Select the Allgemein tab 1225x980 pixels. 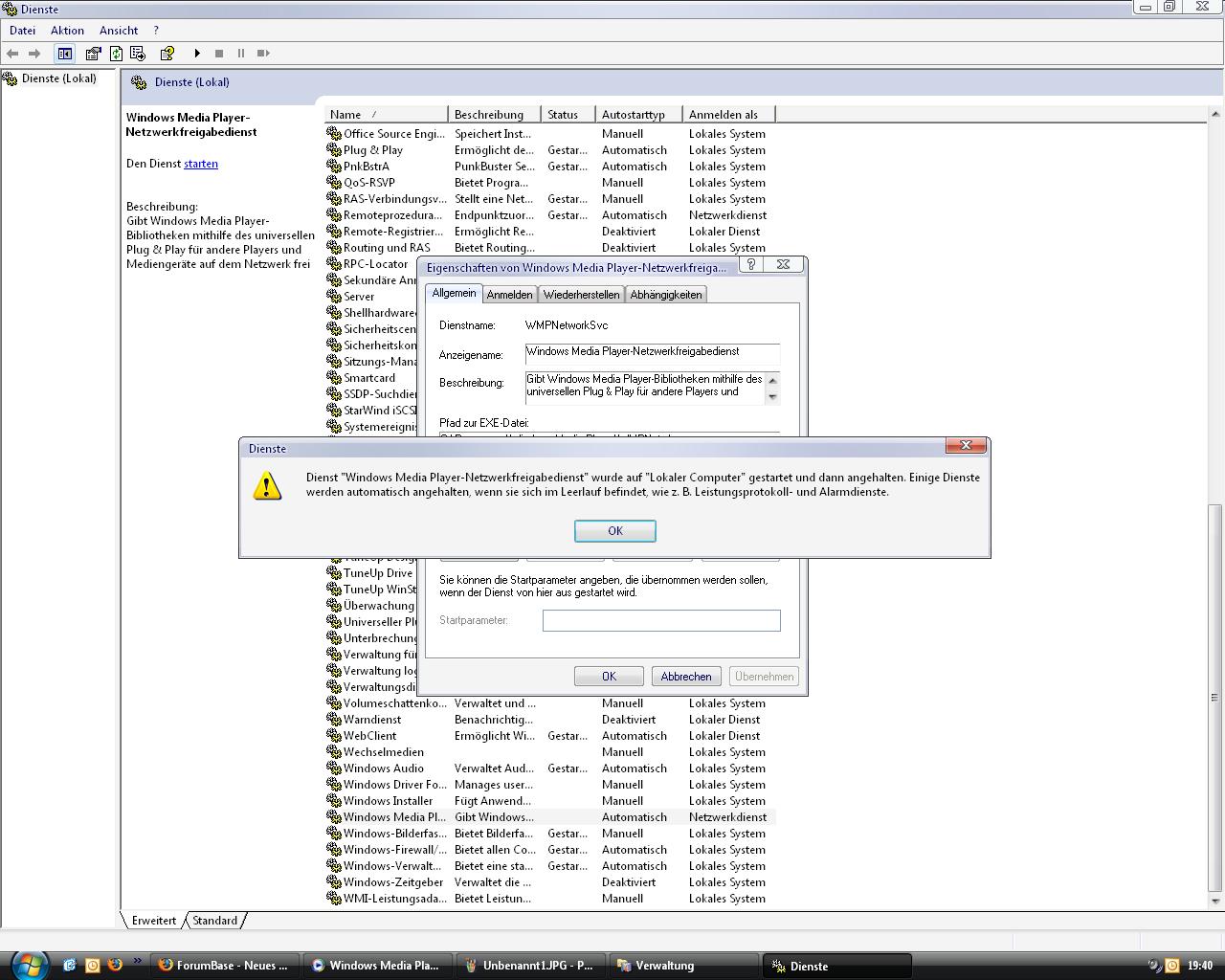(454, 293)
